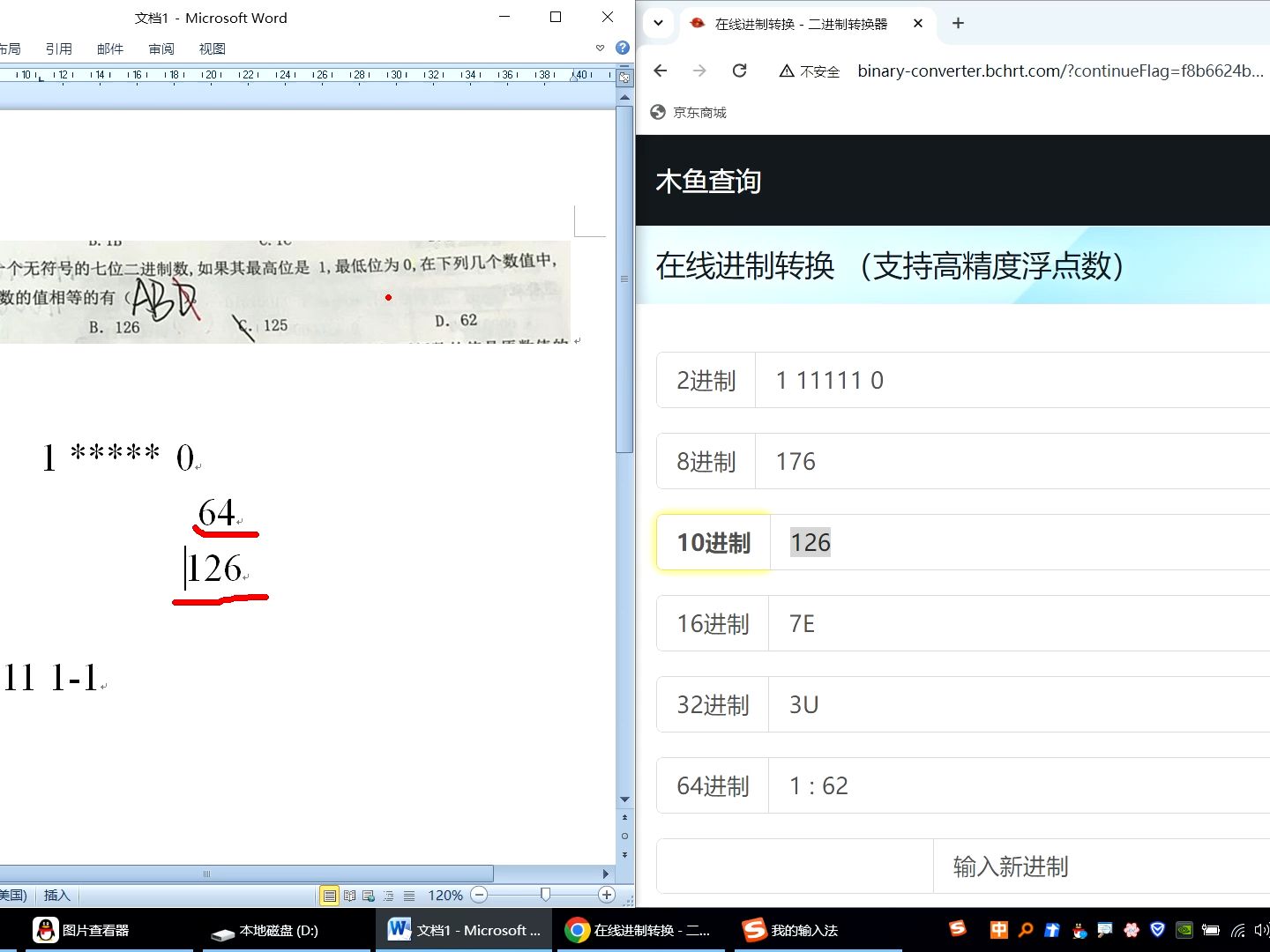Collapse the Word ribbon with the caret
Image resolution: width=1270 pixels, height=952 pixels.
point(601,48)
